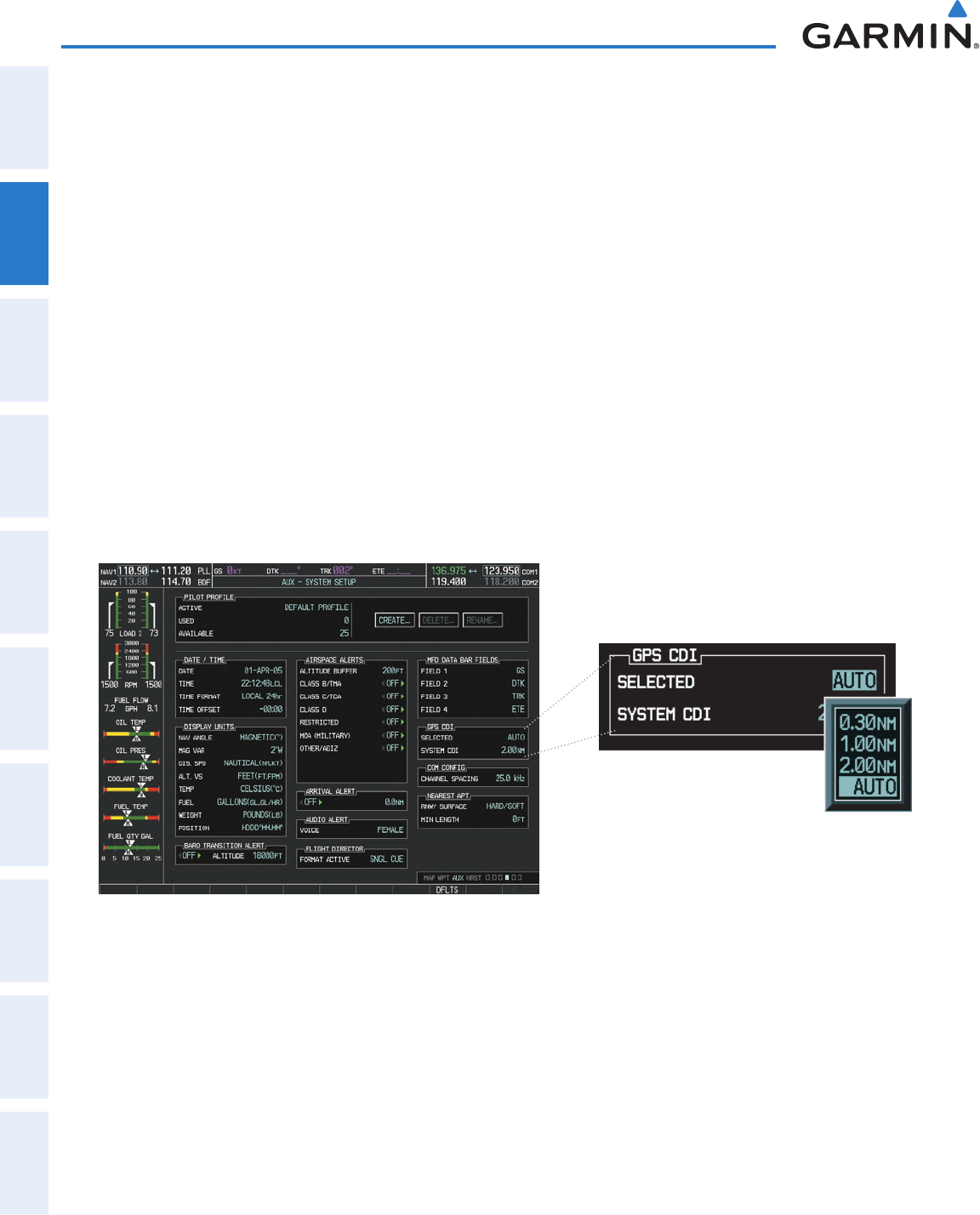Select the NAV1 110.90 frequency box
Screen dimensions: 980x1215
[133, 571]
